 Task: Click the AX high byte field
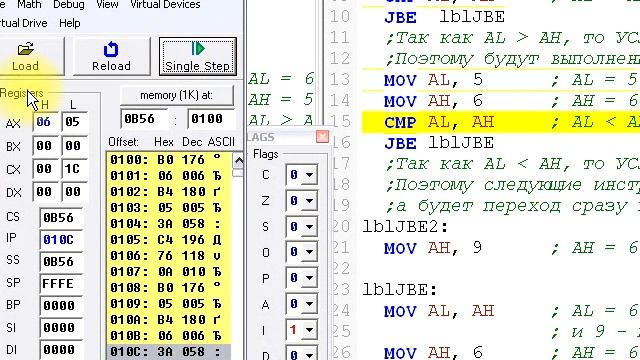(x=45, y=122)
